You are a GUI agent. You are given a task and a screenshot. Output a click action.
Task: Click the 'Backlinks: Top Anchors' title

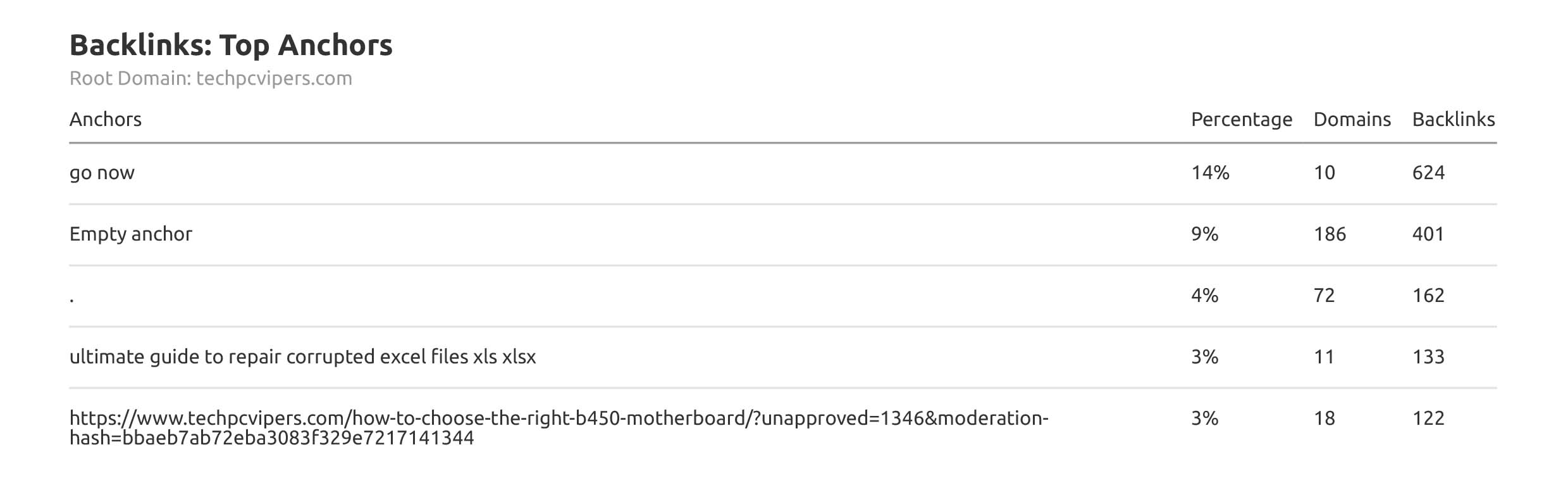coord(231,46)
